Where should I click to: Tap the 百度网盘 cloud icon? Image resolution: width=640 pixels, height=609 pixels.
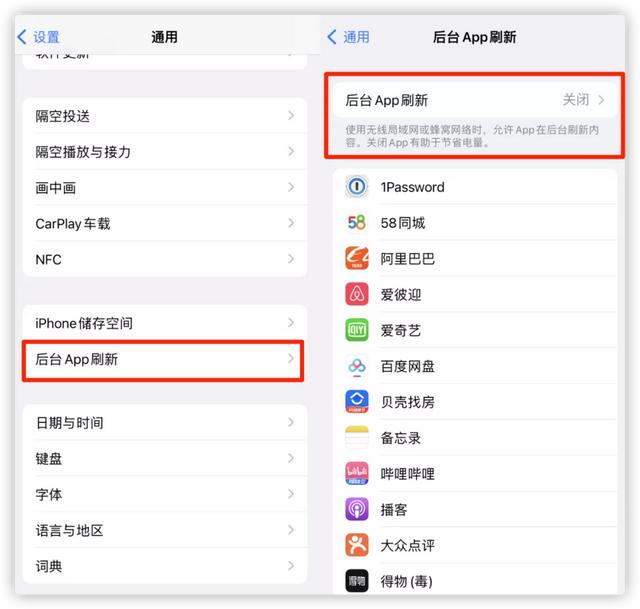(x=357, y=366)
